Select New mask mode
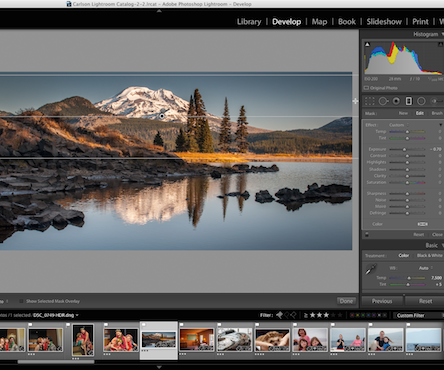This screenshot has height=370, width=444. tap(403, 113)
